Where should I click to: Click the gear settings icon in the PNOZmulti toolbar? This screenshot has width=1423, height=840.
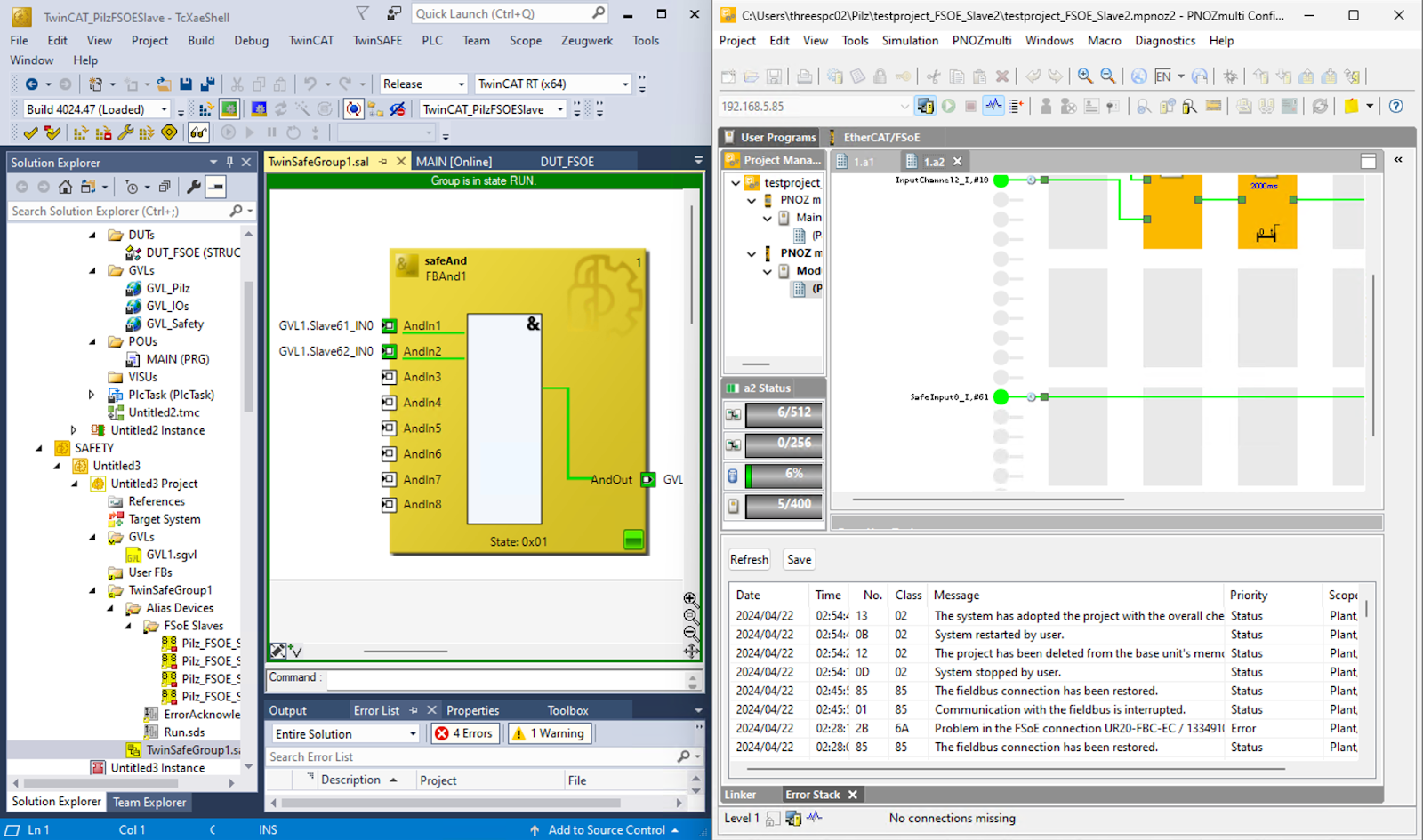point(1230,76)
